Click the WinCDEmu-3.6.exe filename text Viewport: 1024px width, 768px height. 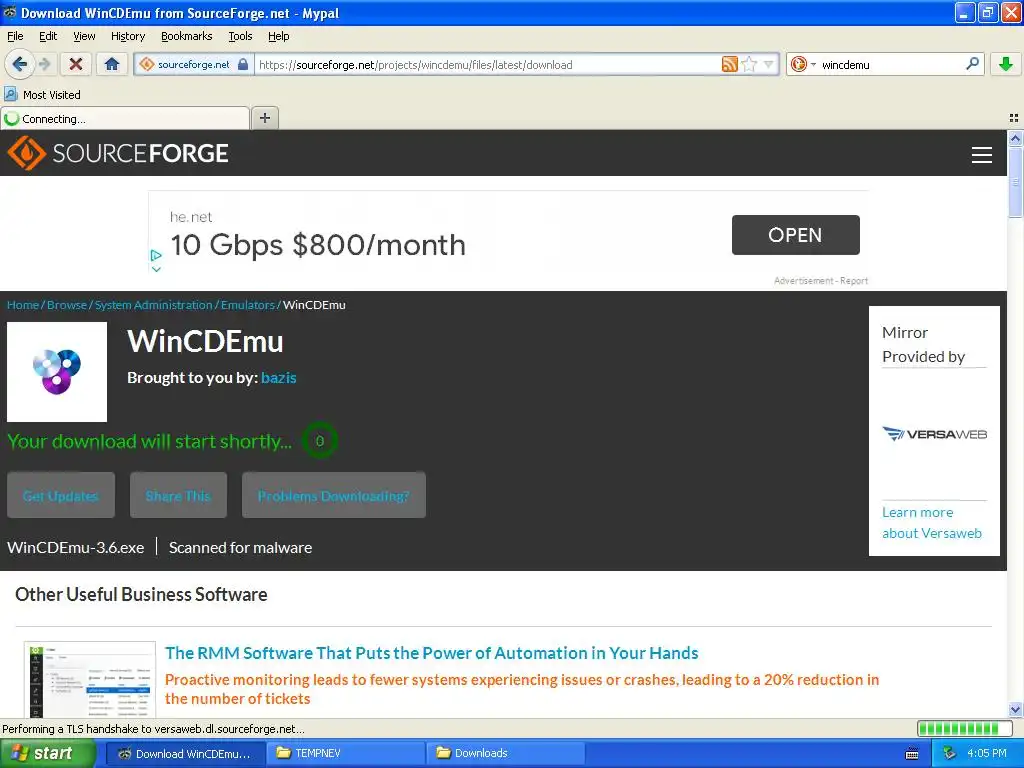[76, 548]
